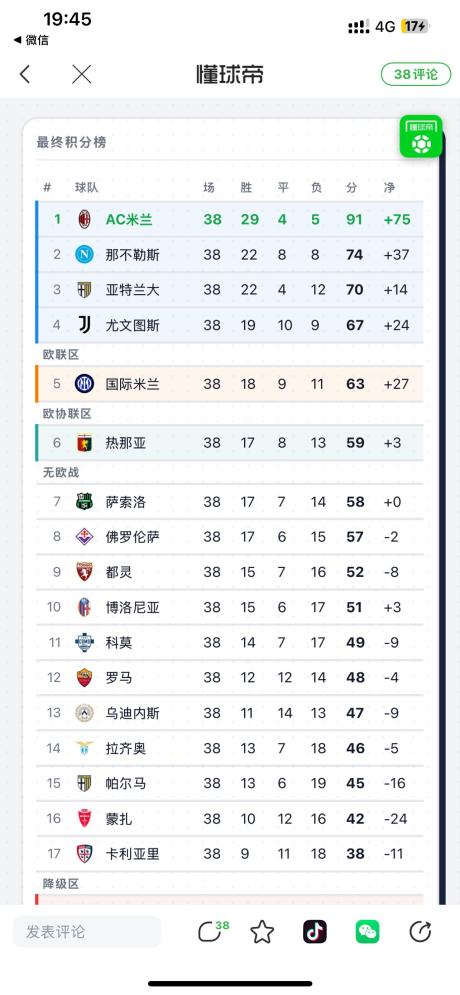
Task: Select the 尤文图斯 Juventus logo
Action: 84,325
